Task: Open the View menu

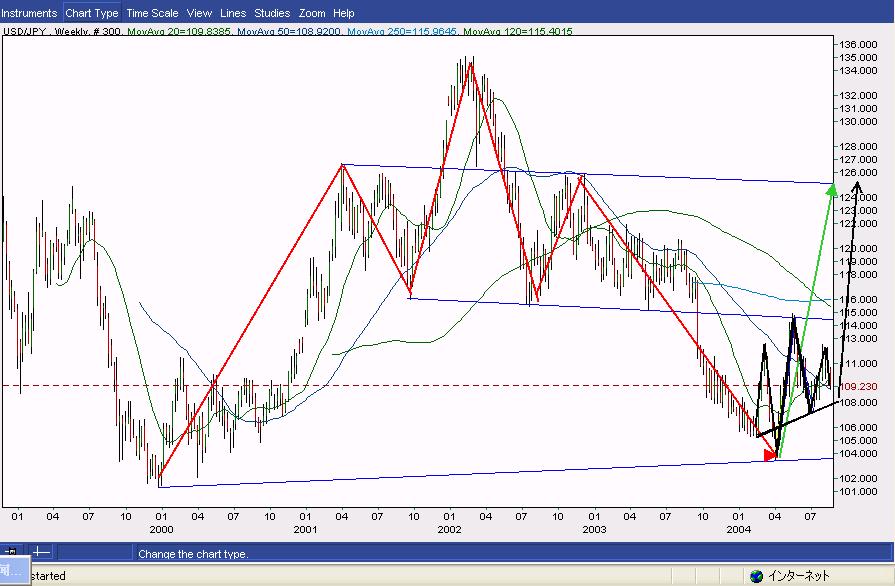Action: click(x=199, y=13)
